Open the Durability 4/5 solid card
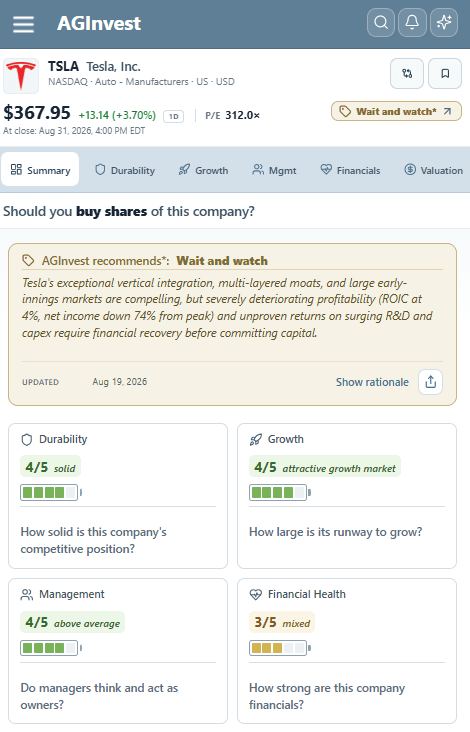 pyautogui.click(x=118, y=496)
